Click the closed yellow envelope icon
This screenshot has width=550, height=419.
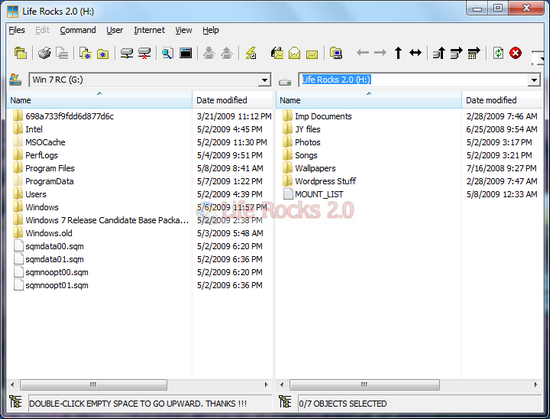[312, 54]
